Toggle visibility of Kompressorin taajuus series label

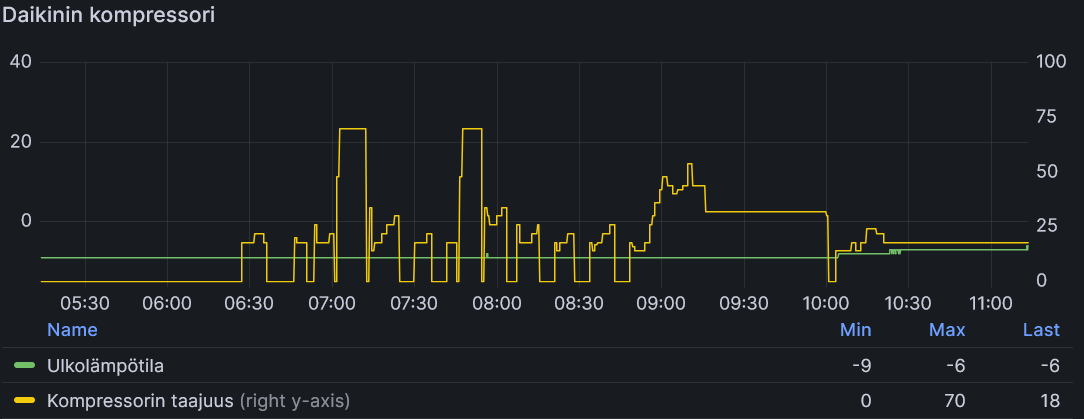[140, 400]
